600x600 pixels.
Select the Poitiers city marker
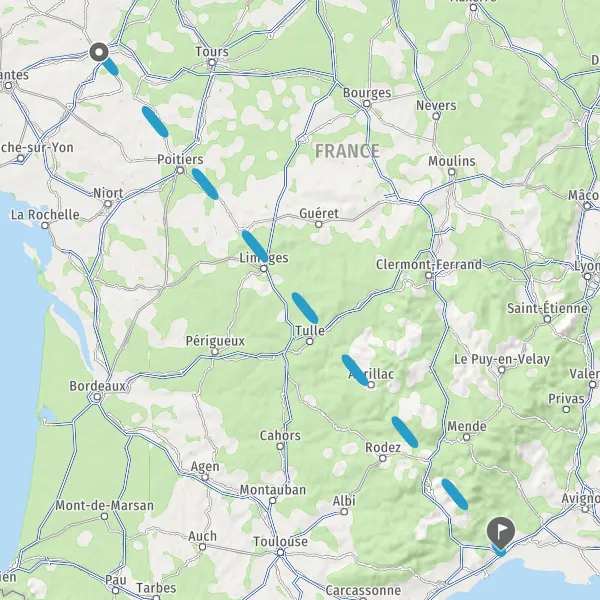(x=181, y=170)
